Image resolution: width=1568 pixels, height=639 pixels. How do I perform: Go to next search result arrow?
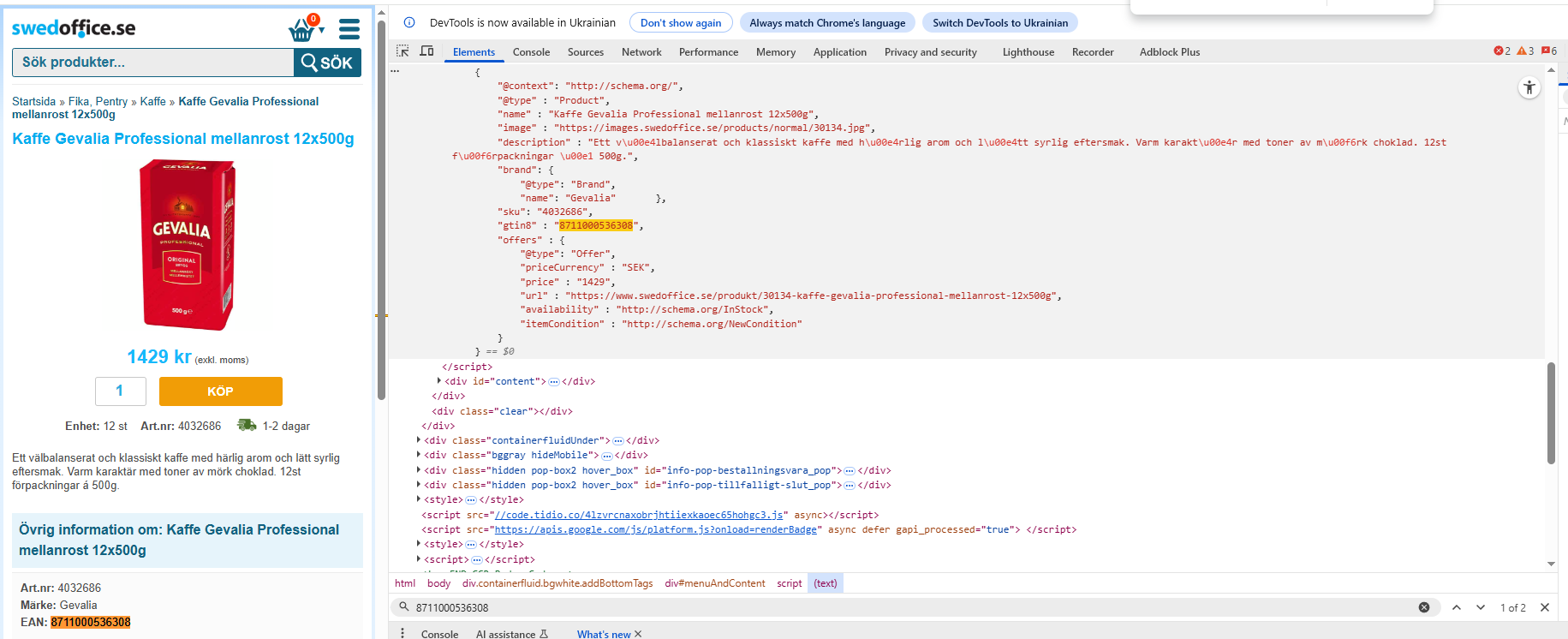[1481, 607]
